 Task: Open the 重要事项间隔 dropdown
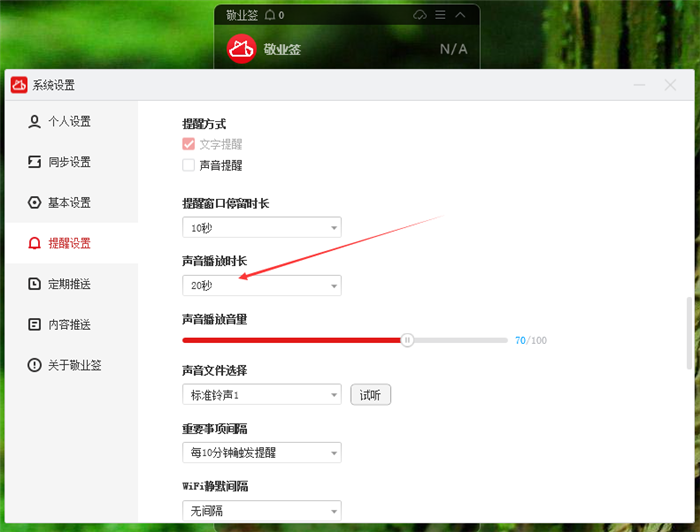(x=262, y=453)
